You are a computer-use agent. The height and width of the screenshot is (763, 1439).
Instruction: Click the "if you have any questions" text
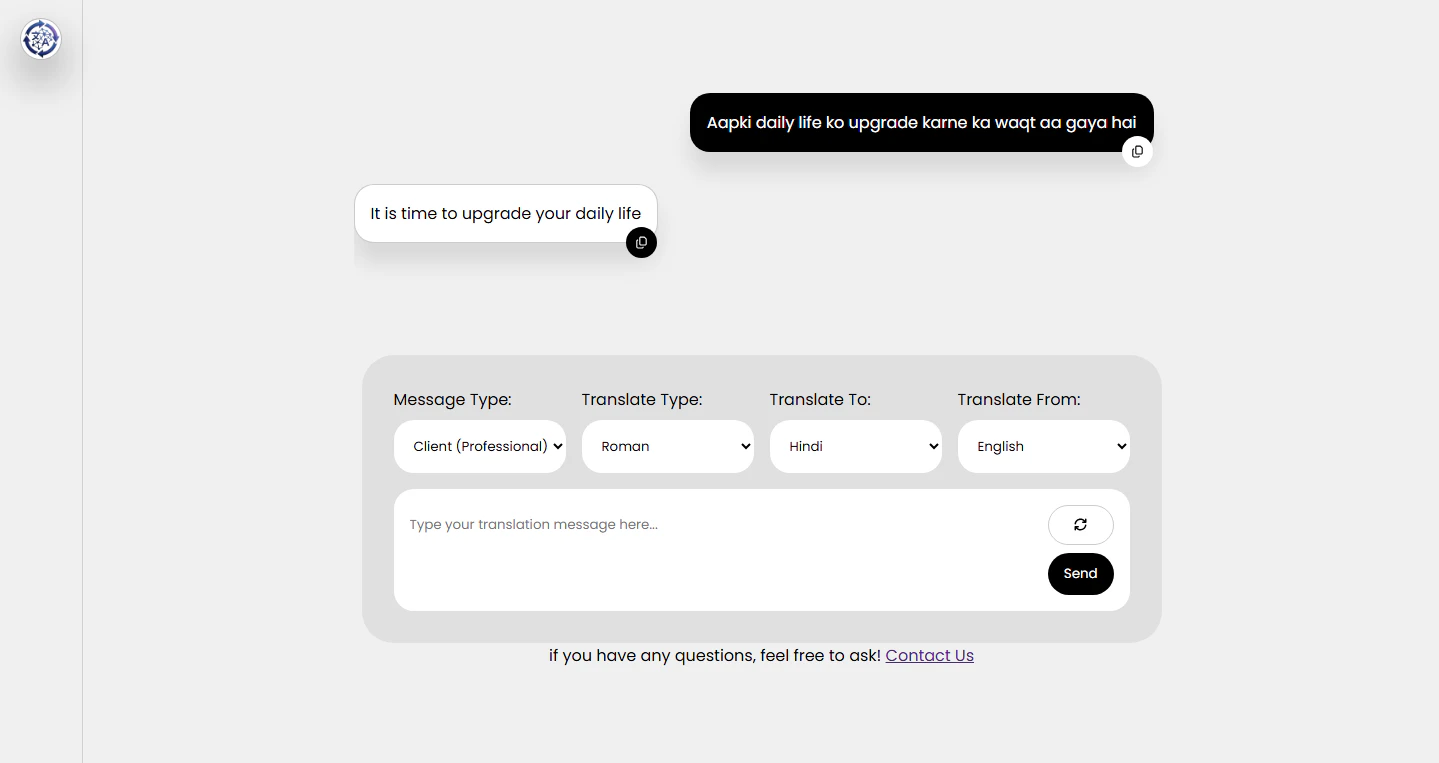[715, 655]
